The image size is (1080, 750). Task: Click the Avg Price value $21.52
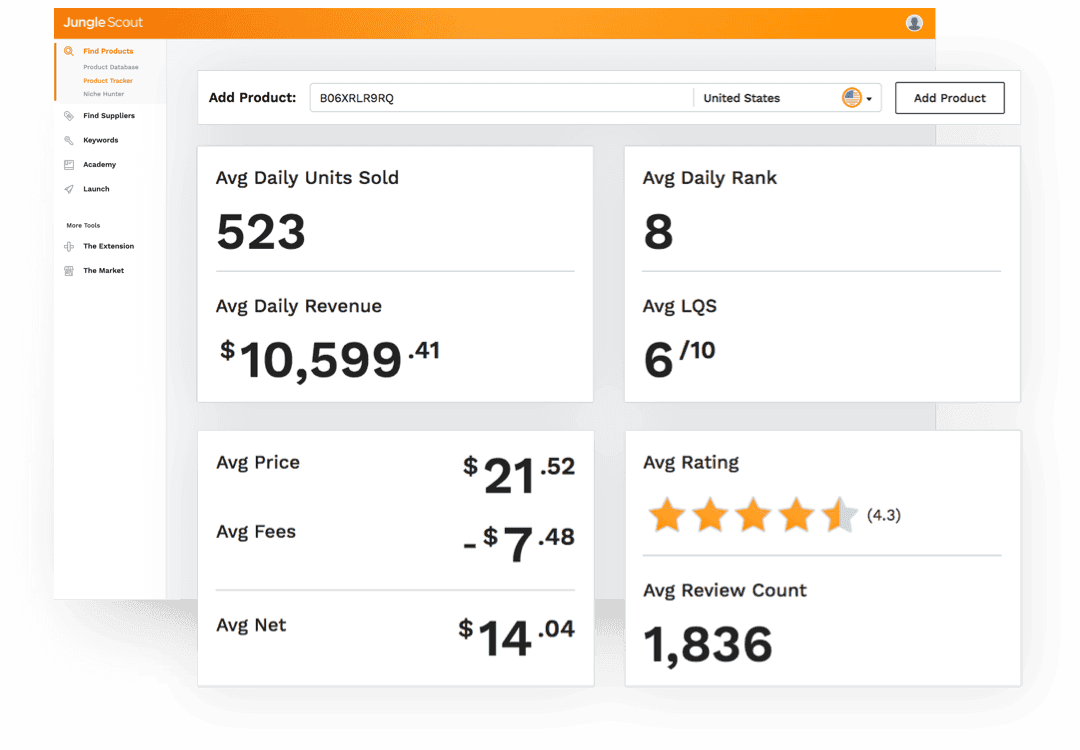point(519,475)
